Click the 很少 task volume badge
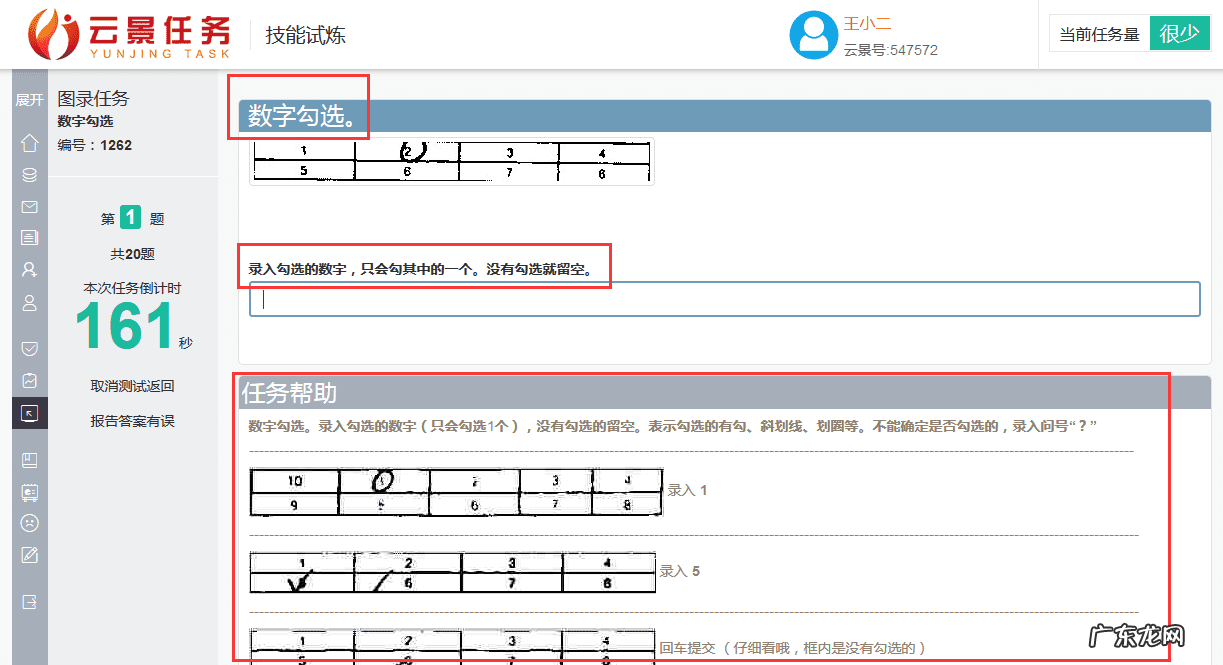Viewport: 1223px width, 665px height. 1179,32
